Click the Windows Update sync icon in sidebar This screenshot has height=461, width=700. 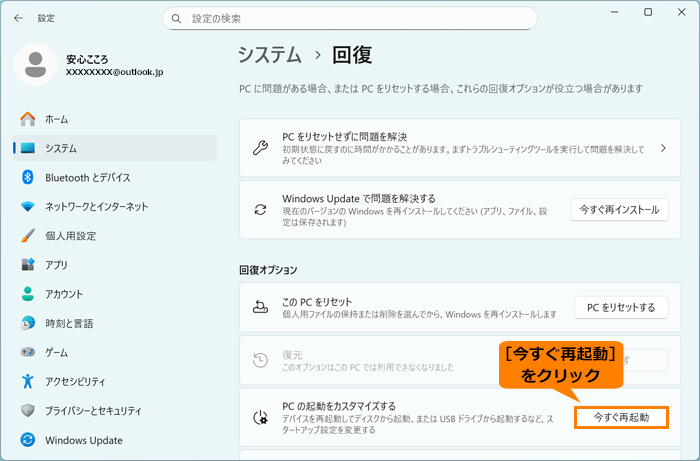tap(28, 440)
